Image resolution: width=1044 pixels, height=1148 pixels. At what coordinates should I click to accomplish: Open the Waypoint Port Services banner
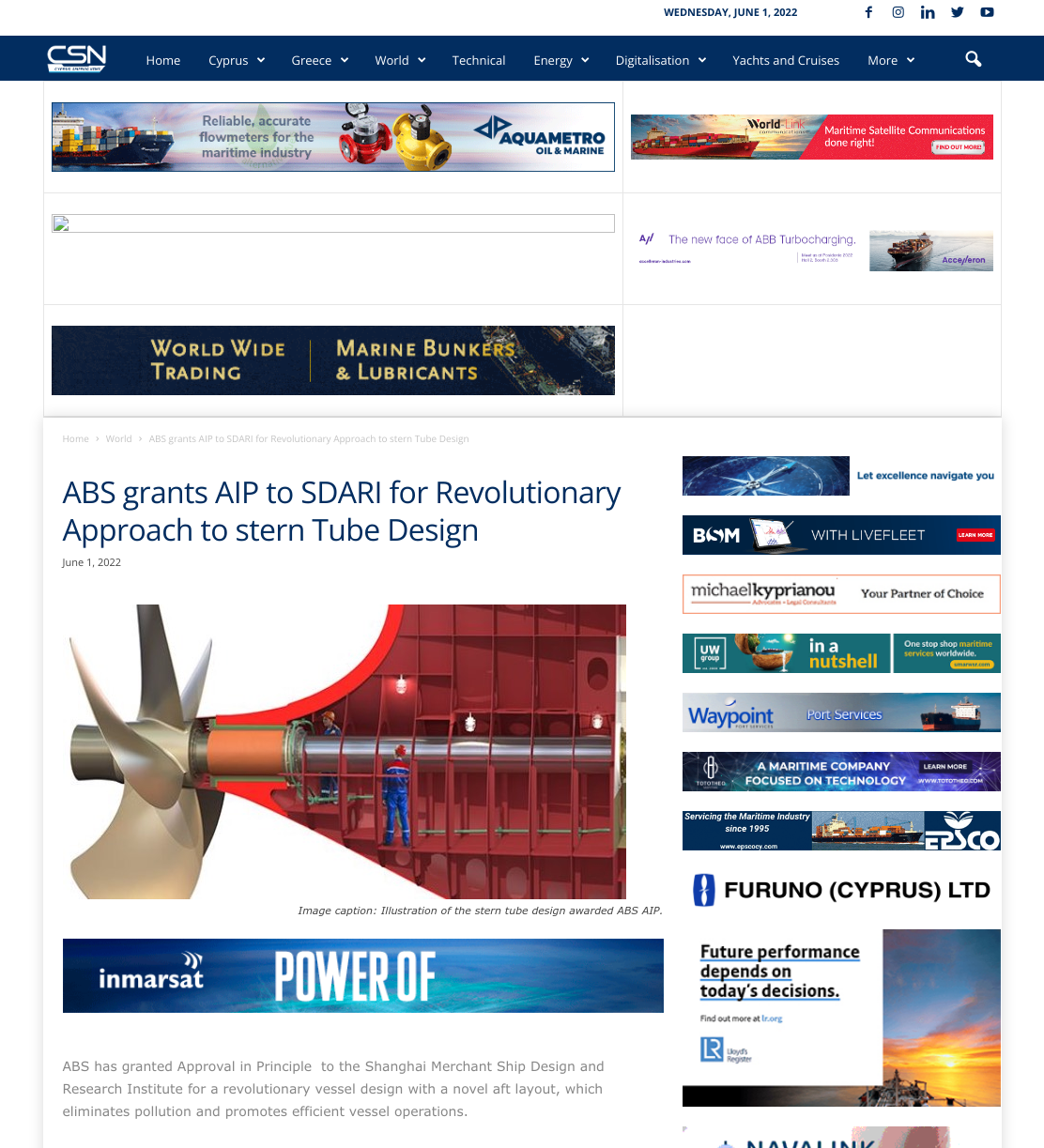[x=841, y=712]
